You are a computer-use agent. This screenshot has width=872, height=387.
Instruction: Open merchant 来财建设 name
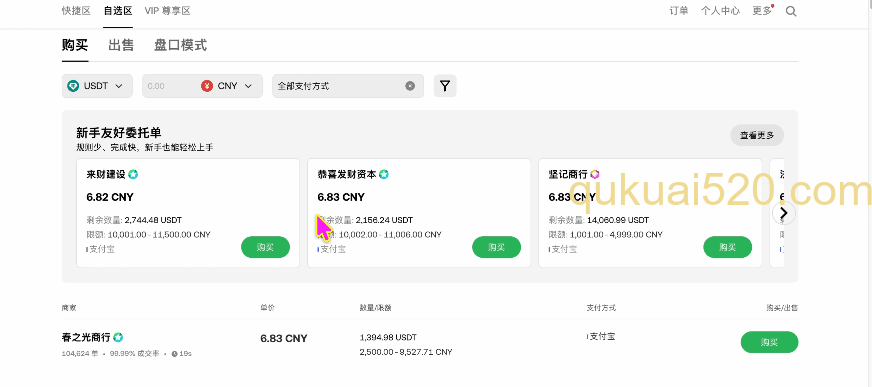coord(106,174)
